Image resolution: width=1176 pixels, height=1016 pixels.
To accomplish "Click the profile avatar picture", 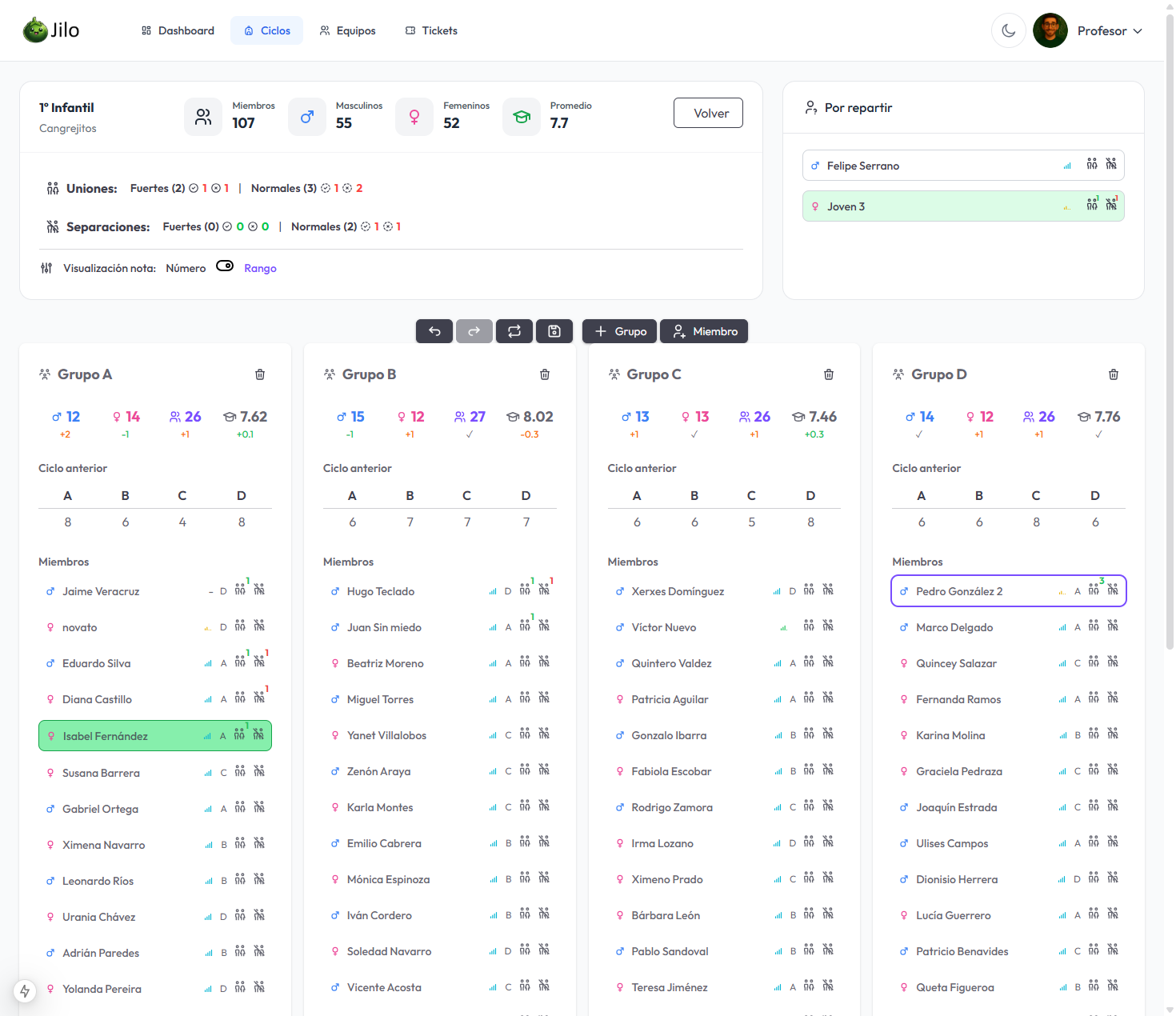I will pyautogui.click(x=1050, y=30).
